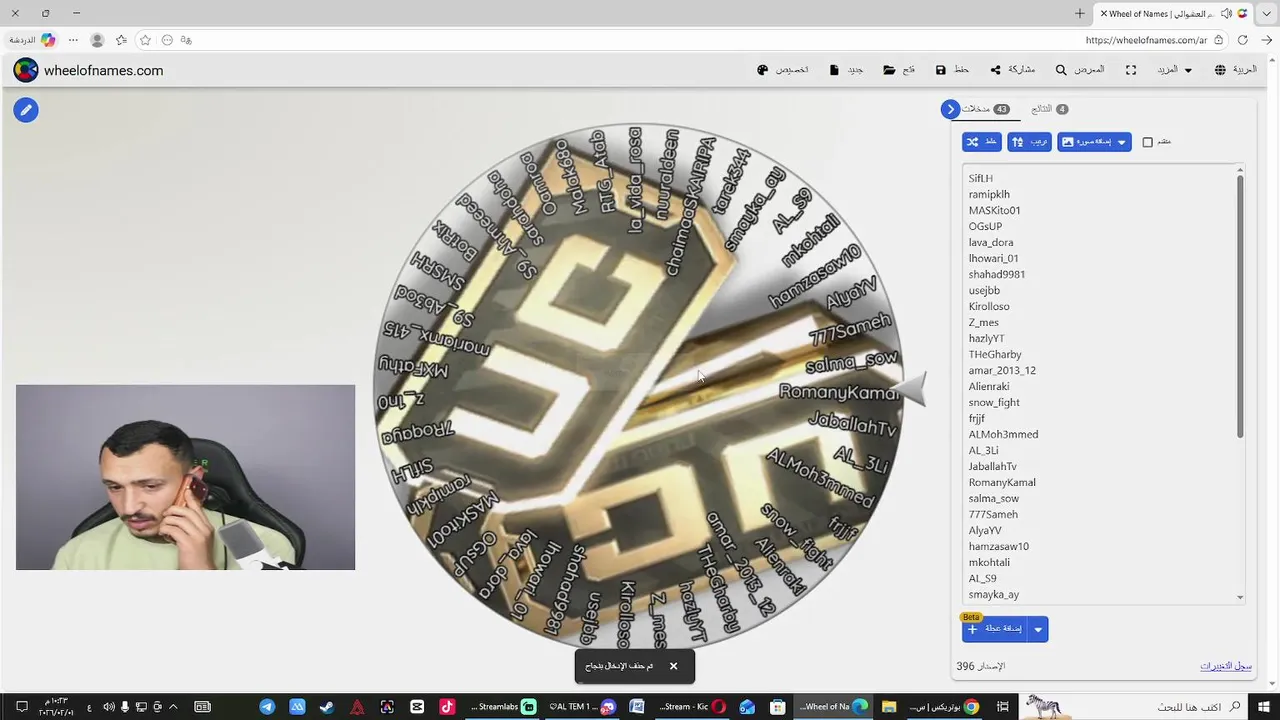The height and width of the screenshot is (720, 1280).
Task: Share the wheel using share icon
Action: [995, 70]
